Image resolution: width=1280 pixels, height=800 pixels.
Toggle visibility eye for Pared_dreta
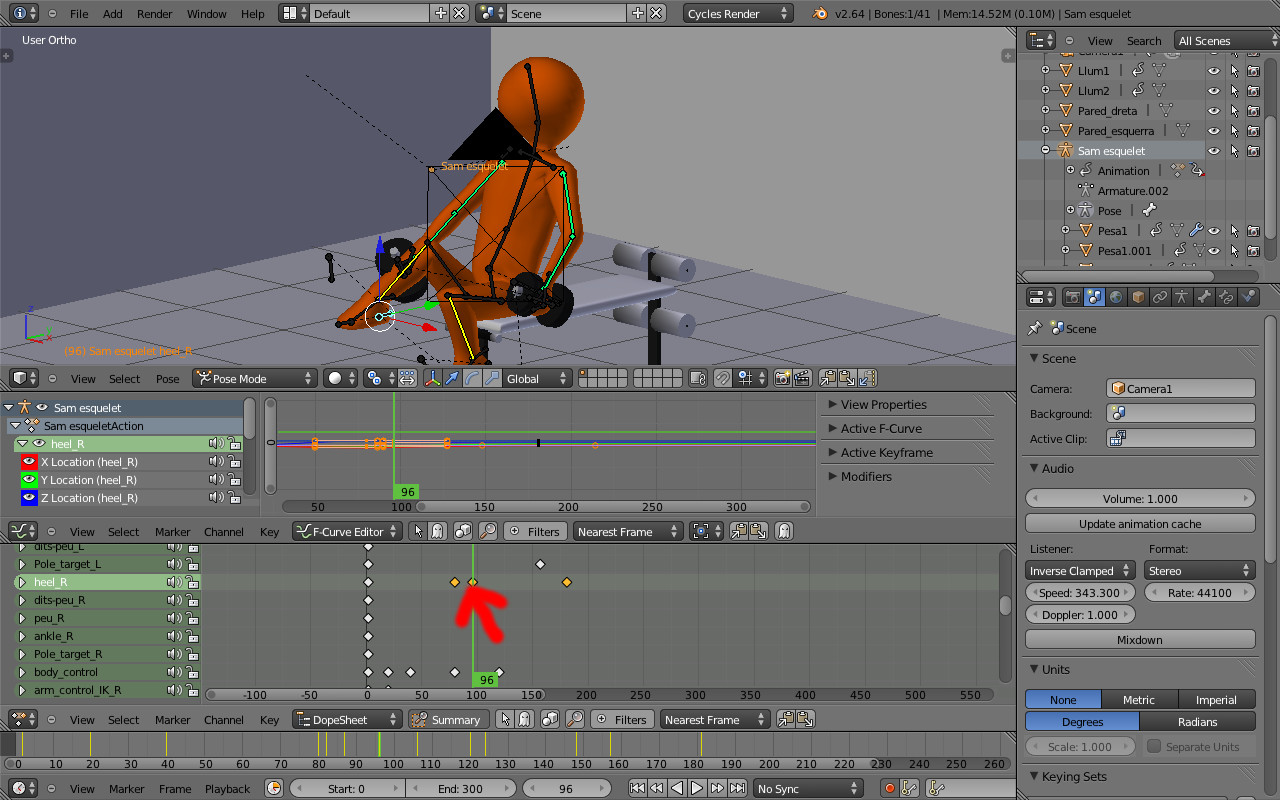click(1213, 111)
